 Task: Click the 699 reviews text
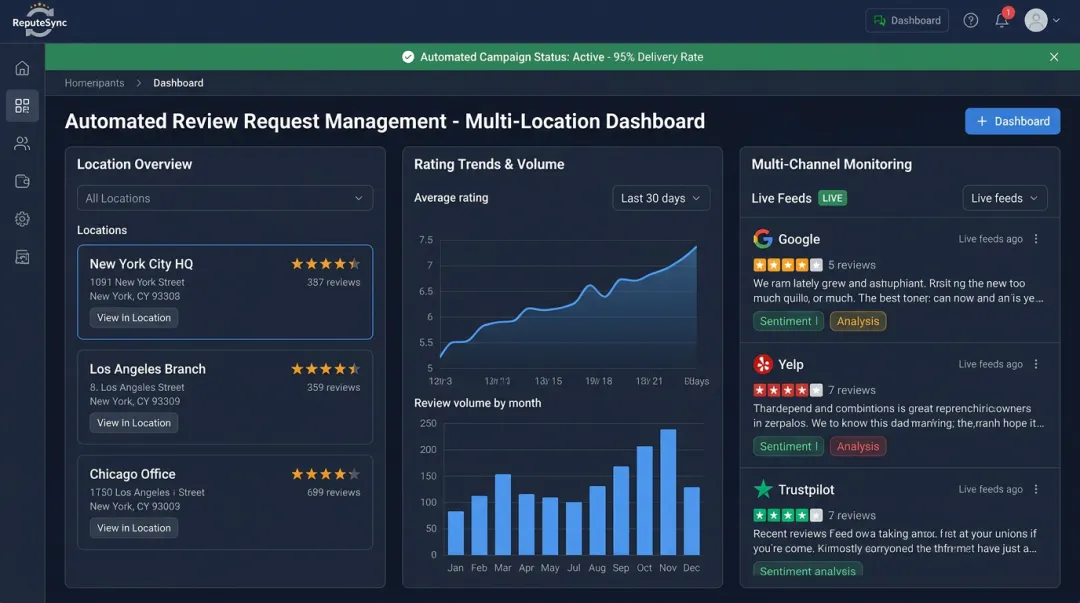point(333,492)
